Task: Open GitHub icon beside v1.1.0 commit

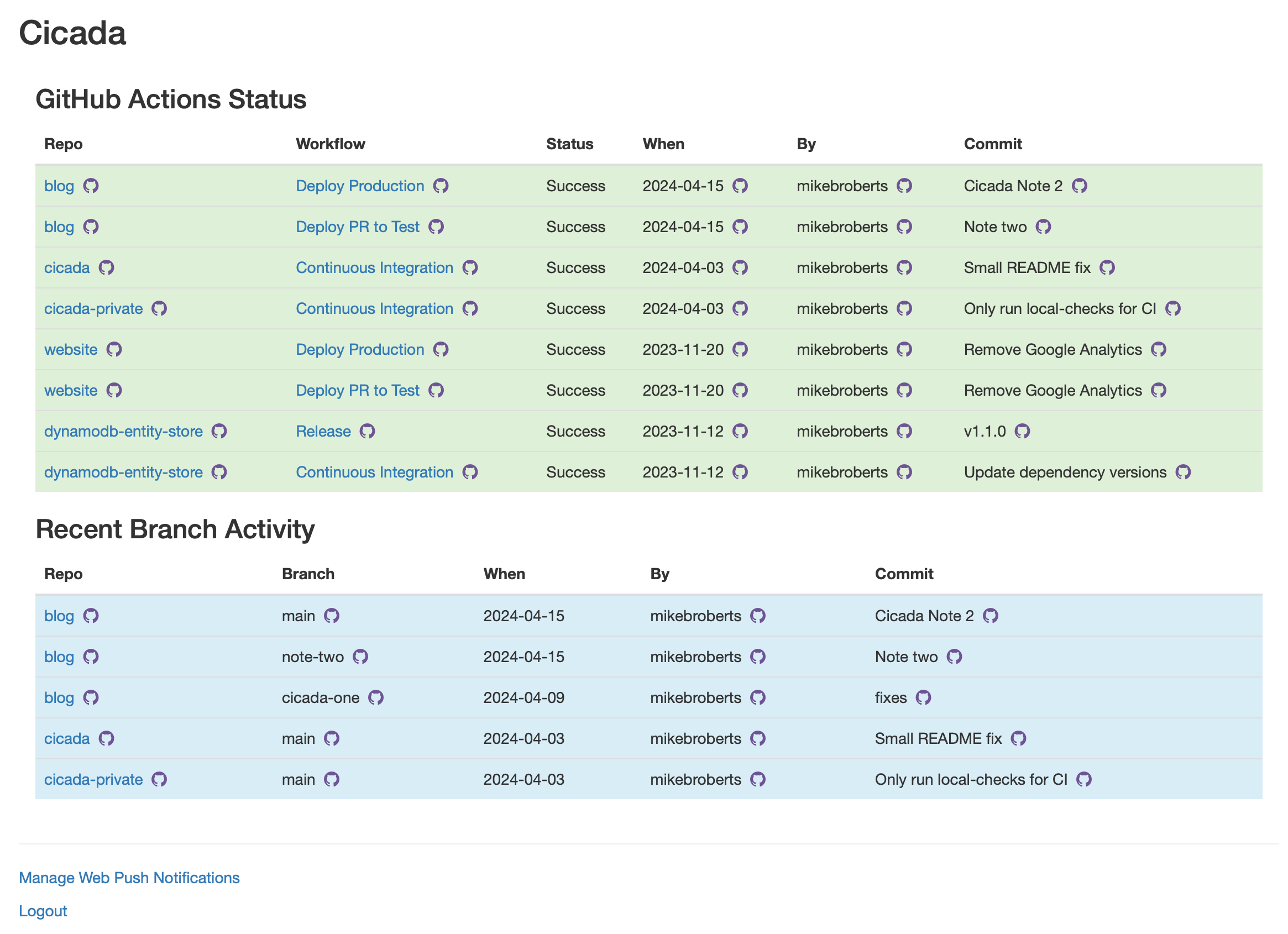Action: [1022, 431]
